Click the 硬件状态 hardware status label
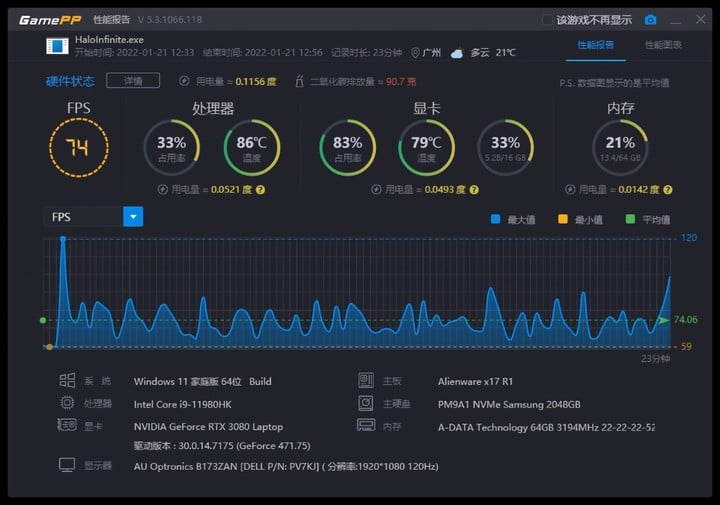The height and width of the screenshot is (505, 720). pyautogui.click(x=71, y=81)
